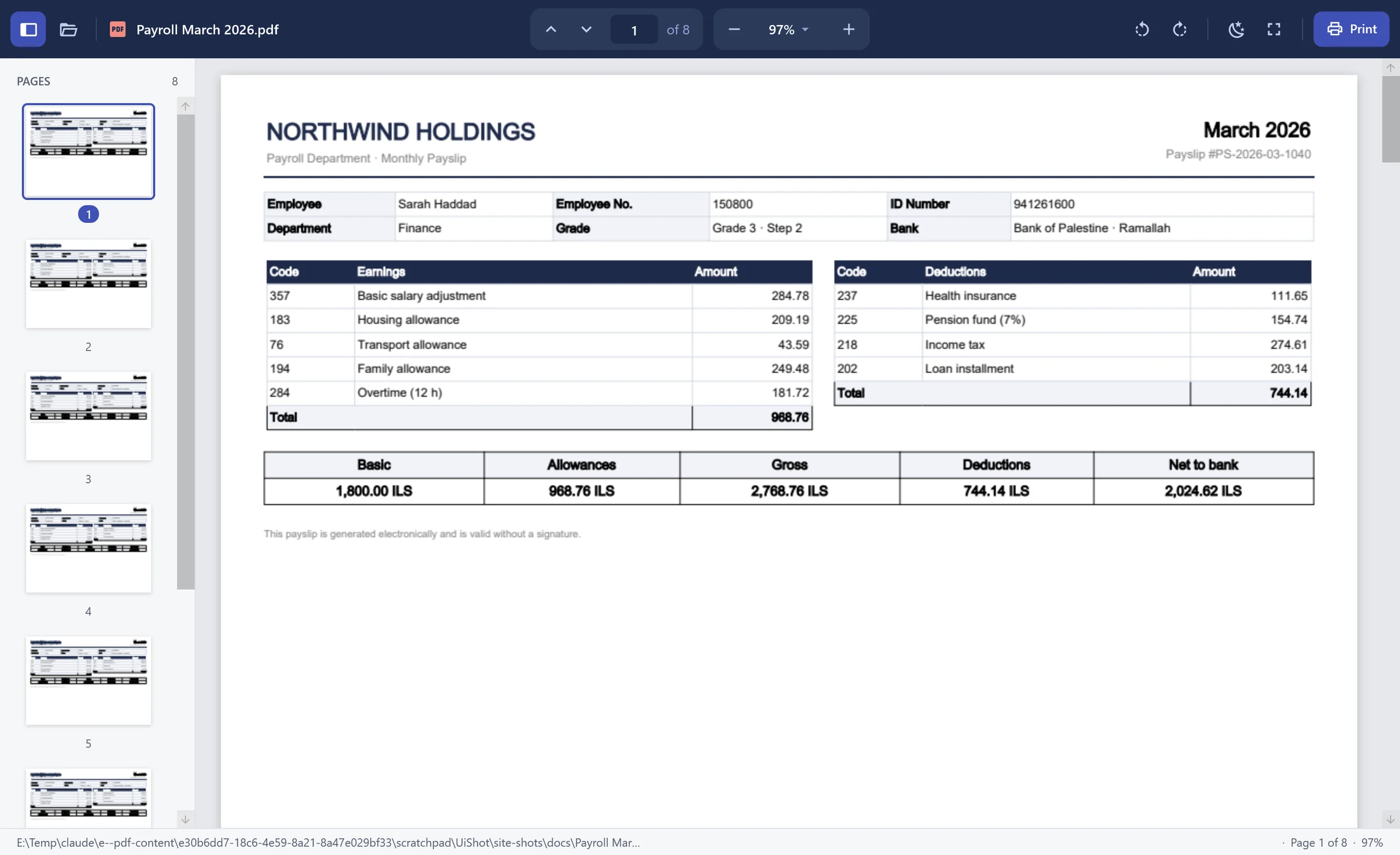Click document scrollbar down arrow

[x=1391, y=819]
